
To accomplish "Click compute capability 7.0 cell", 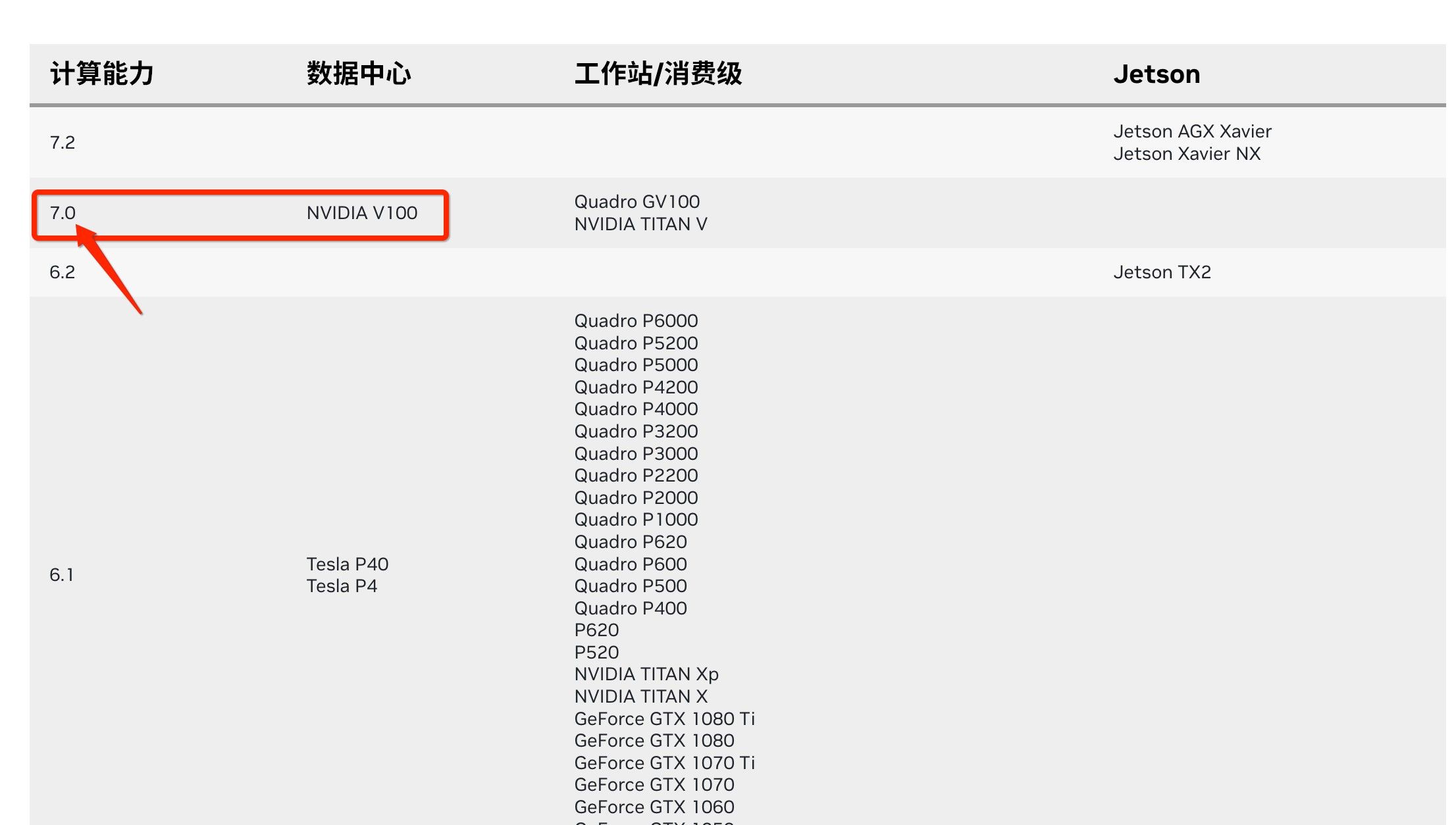I will (63, 213).
